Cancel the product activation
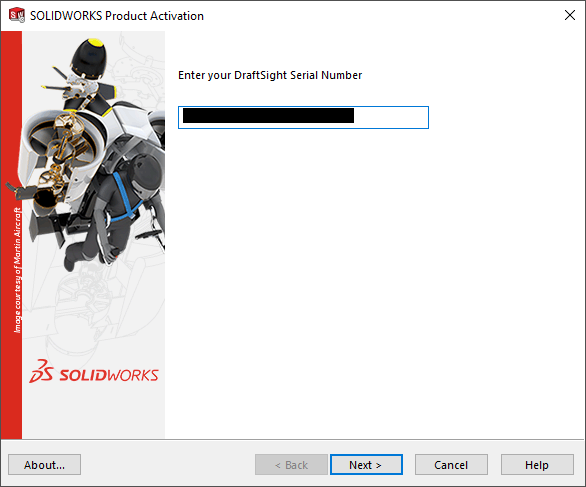This screenshot has height=487, width=586. [451, 465]
